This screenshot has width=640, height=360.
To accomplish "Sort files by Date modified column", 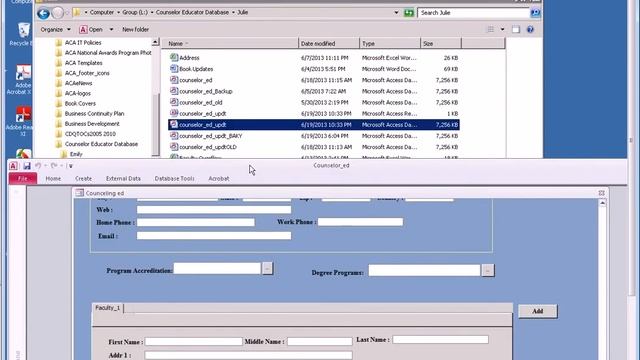I will 329,43.
